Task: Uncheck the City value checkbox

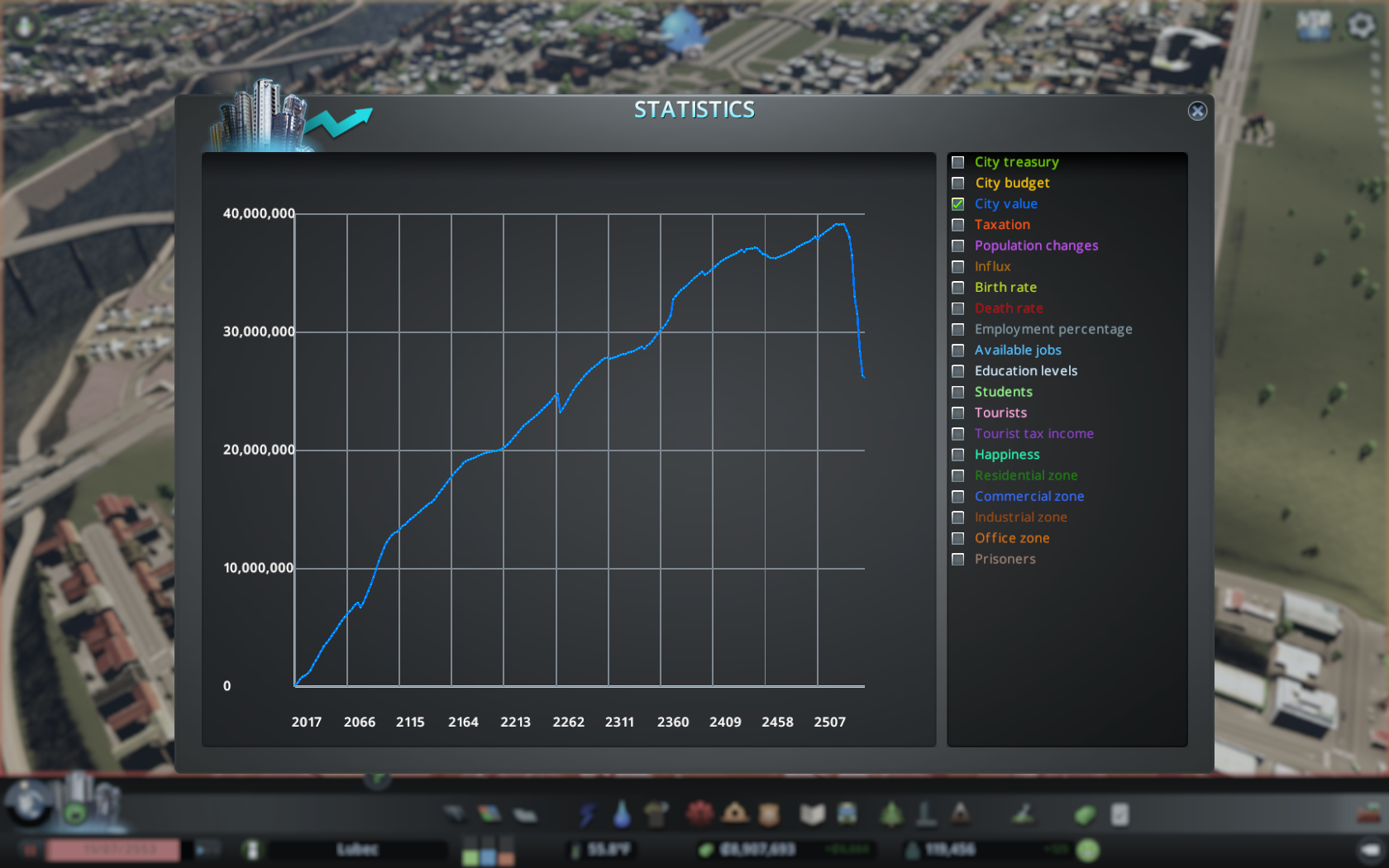Action: click(x=958, y=204)
